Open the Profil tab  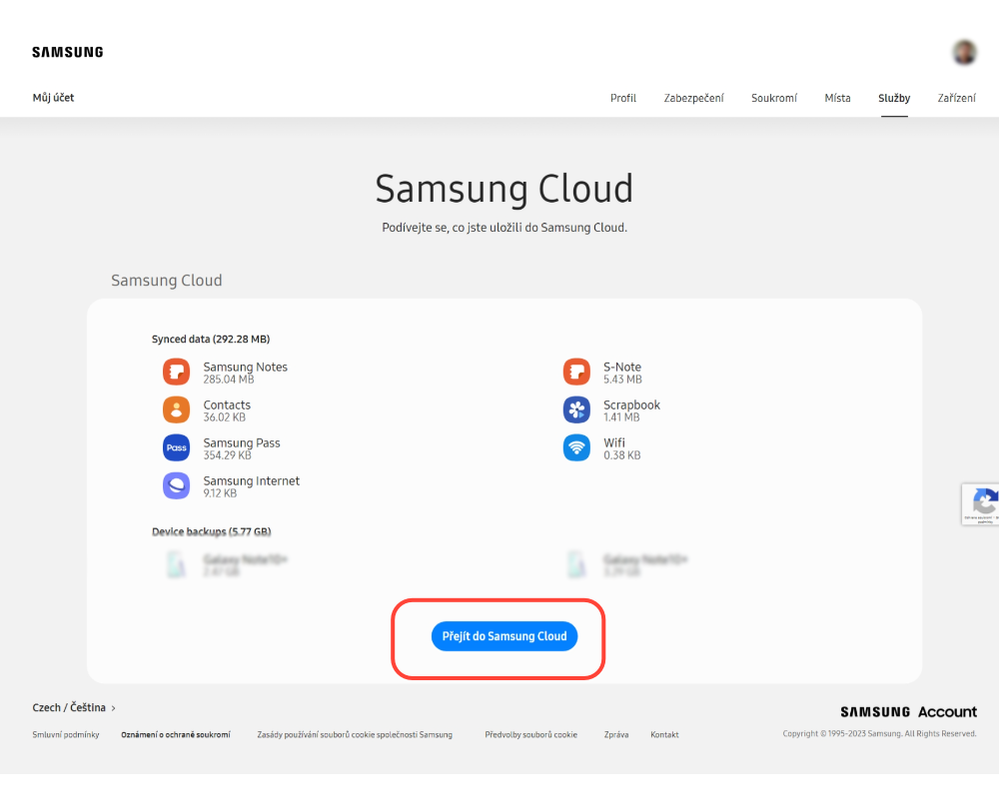tap(623, 98)
